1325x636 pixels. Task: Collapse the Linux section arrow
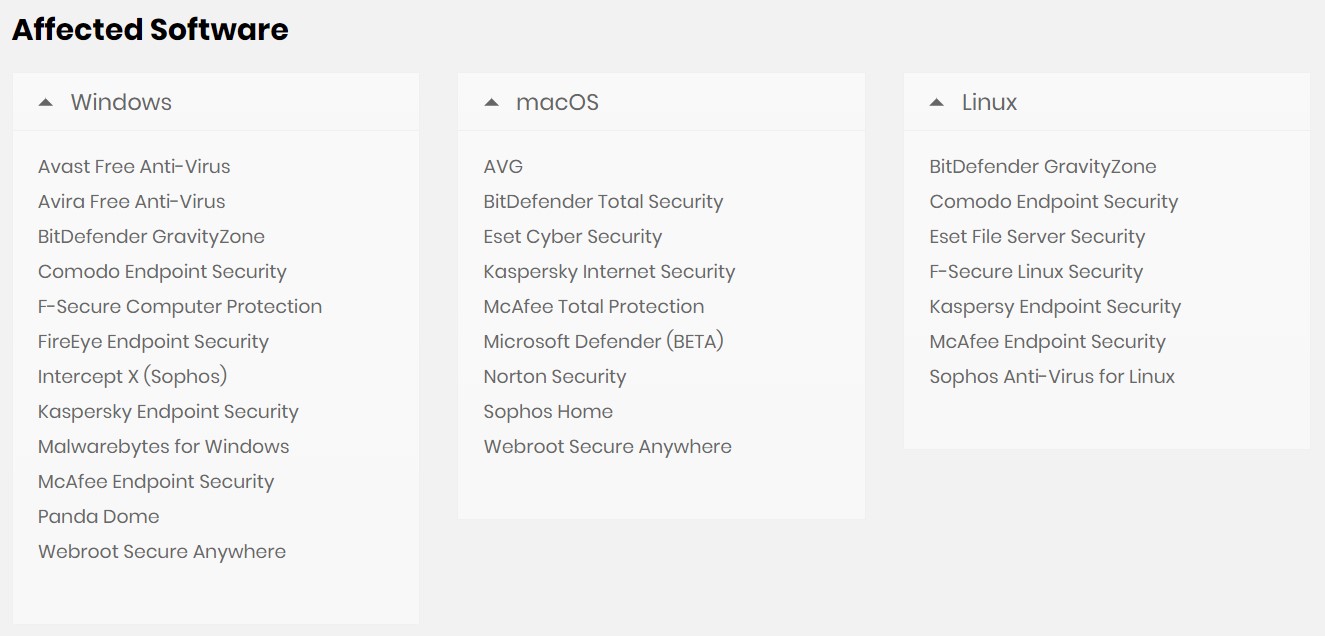point(936,102)
